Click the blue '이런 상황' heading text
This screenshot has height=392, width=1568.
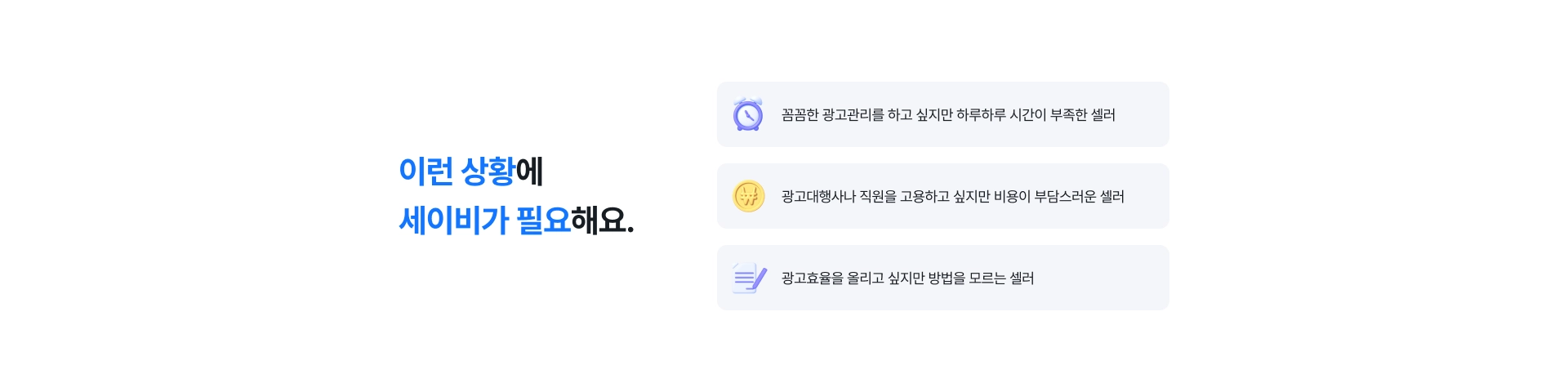click(457, 171)
